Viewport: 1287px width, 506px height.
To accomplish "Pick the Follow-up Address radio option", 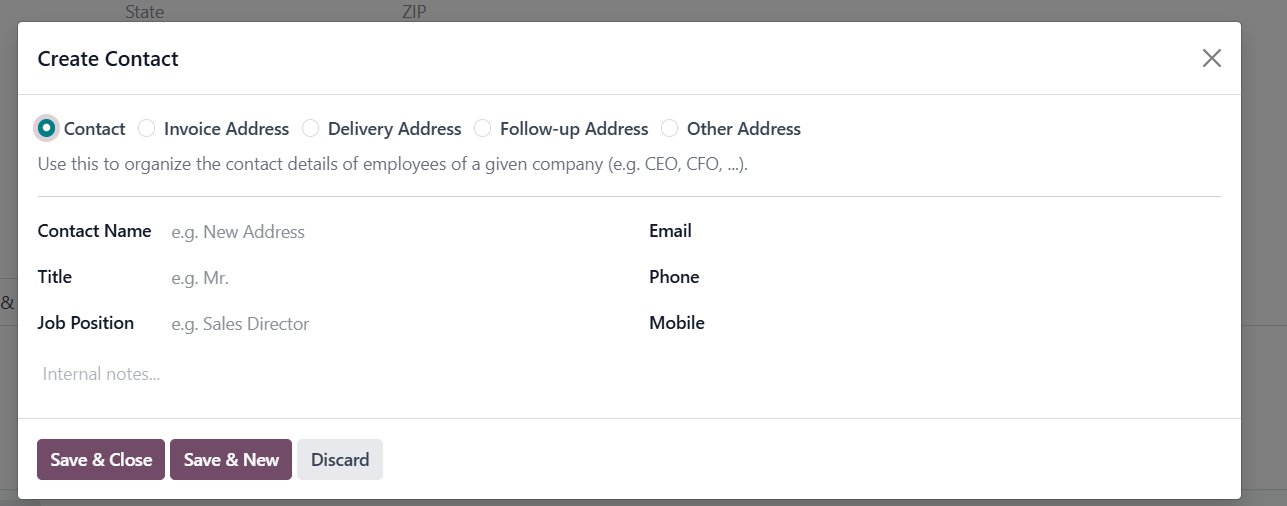I will (483, 128).
